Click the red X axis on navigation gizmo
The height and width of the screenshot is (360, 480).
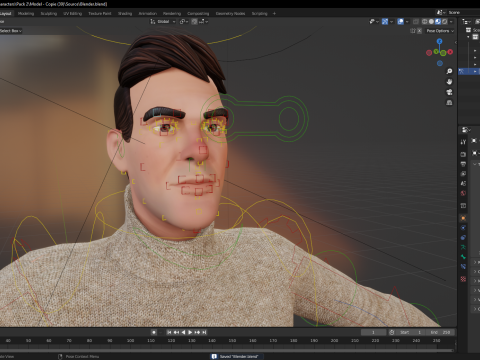450,52
